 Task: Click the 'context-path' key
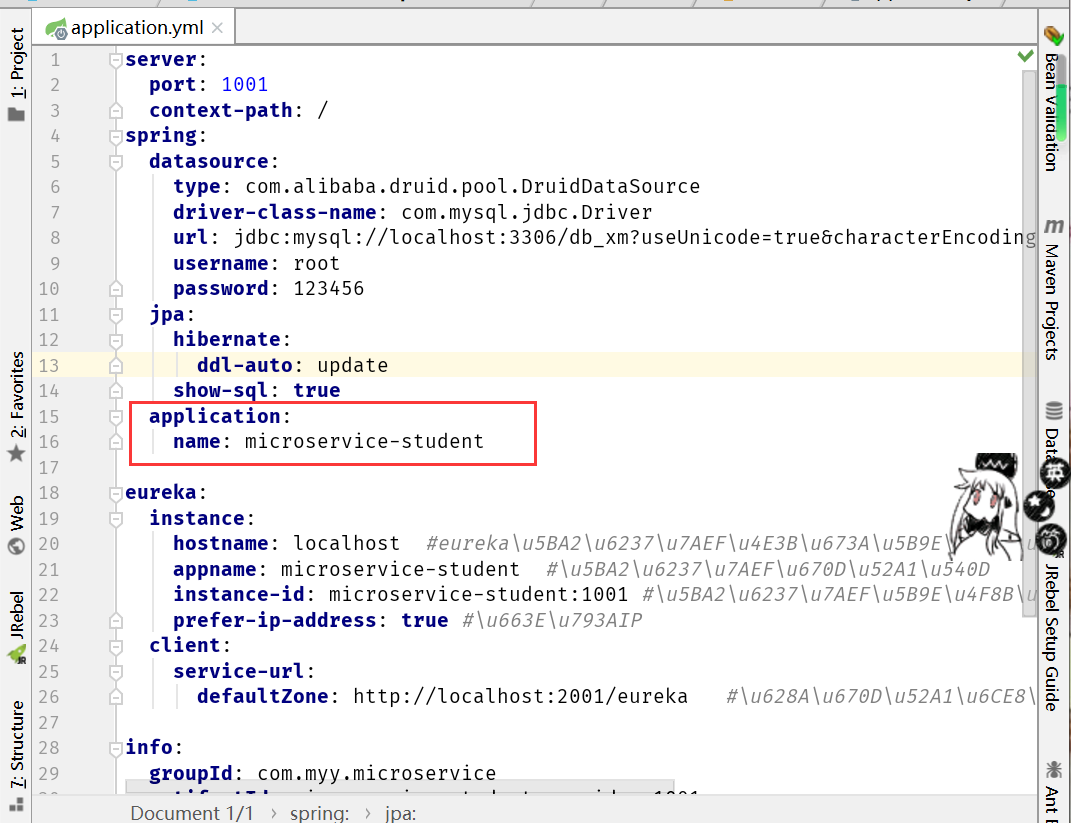pyautogui.click(x=221, y=111)
